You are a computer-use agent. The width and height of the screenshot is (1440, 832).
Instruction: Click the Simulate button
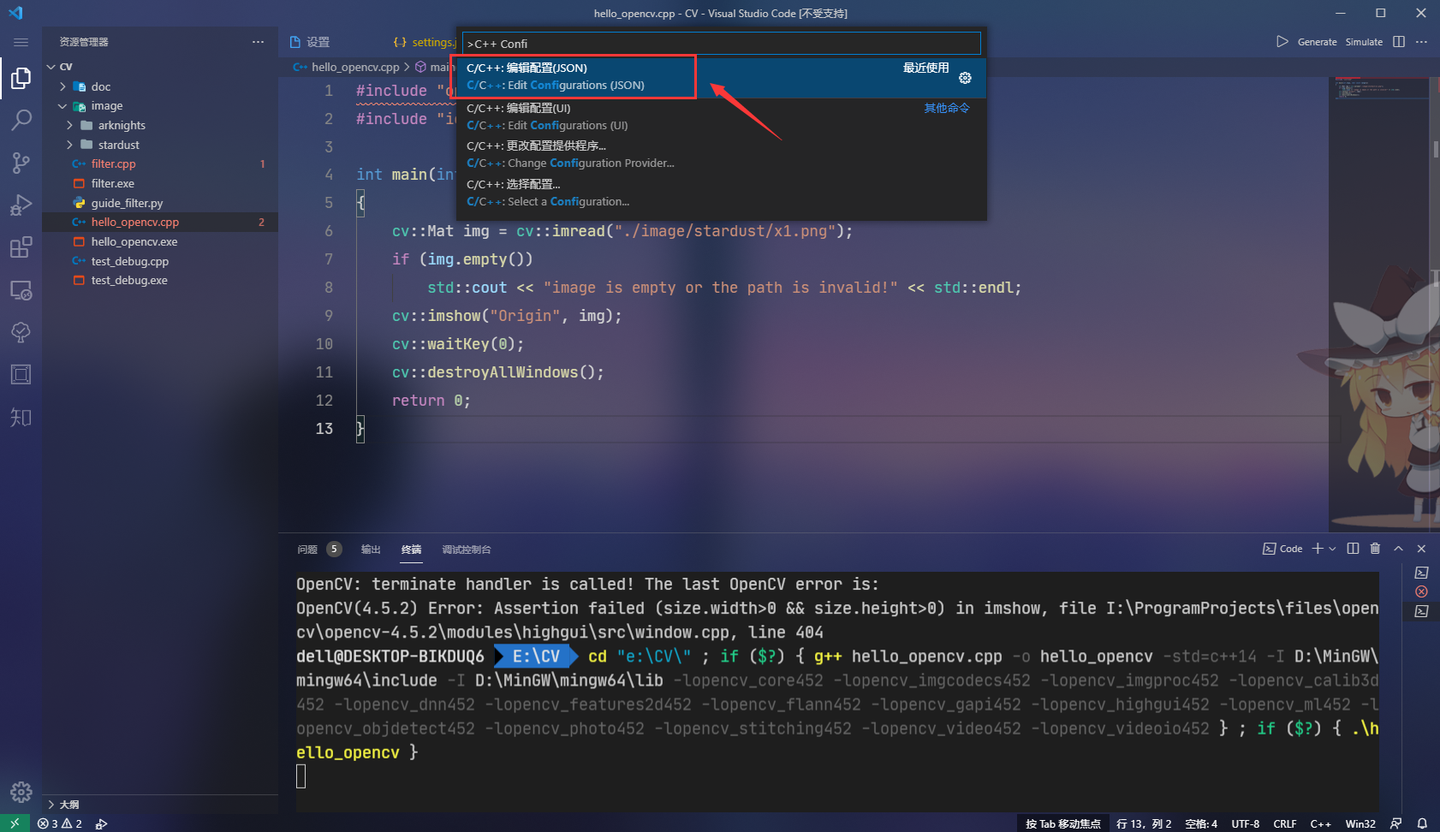pyautogui.click(x=1362, y=41)
